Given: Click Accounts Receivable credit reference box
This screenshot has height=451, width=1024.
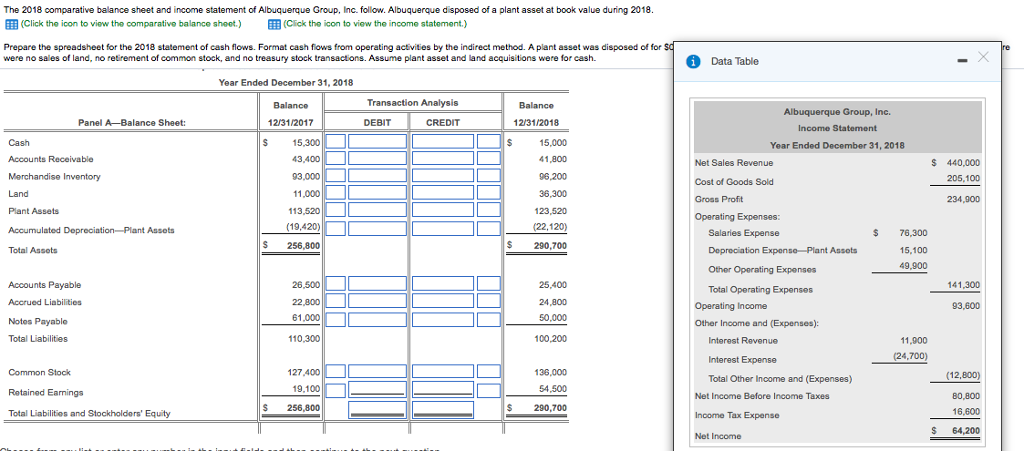Looking at the screenshot, I should pyautogui.click(x=488, y=158).
